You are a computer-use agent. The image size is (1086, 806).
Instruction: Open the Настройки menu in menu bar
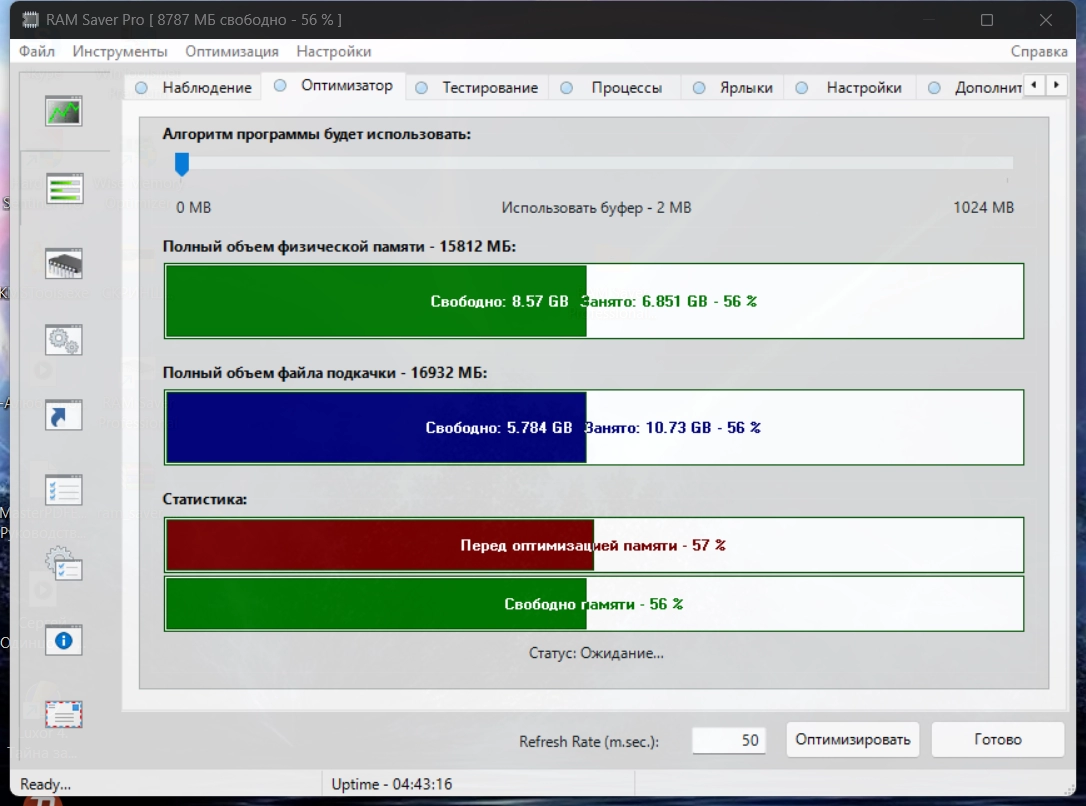pyautogui.click(x=334, y=51)
